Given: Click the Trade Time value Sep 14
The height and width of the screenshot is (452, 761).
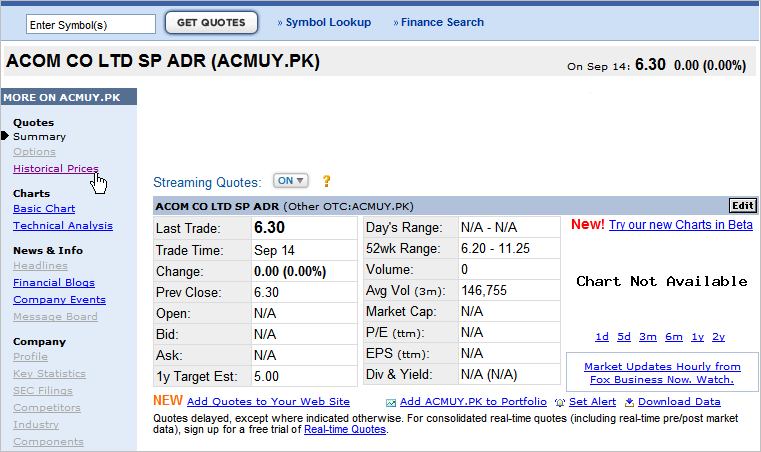Looking at the screenshot, I should [x=274, y=251].
